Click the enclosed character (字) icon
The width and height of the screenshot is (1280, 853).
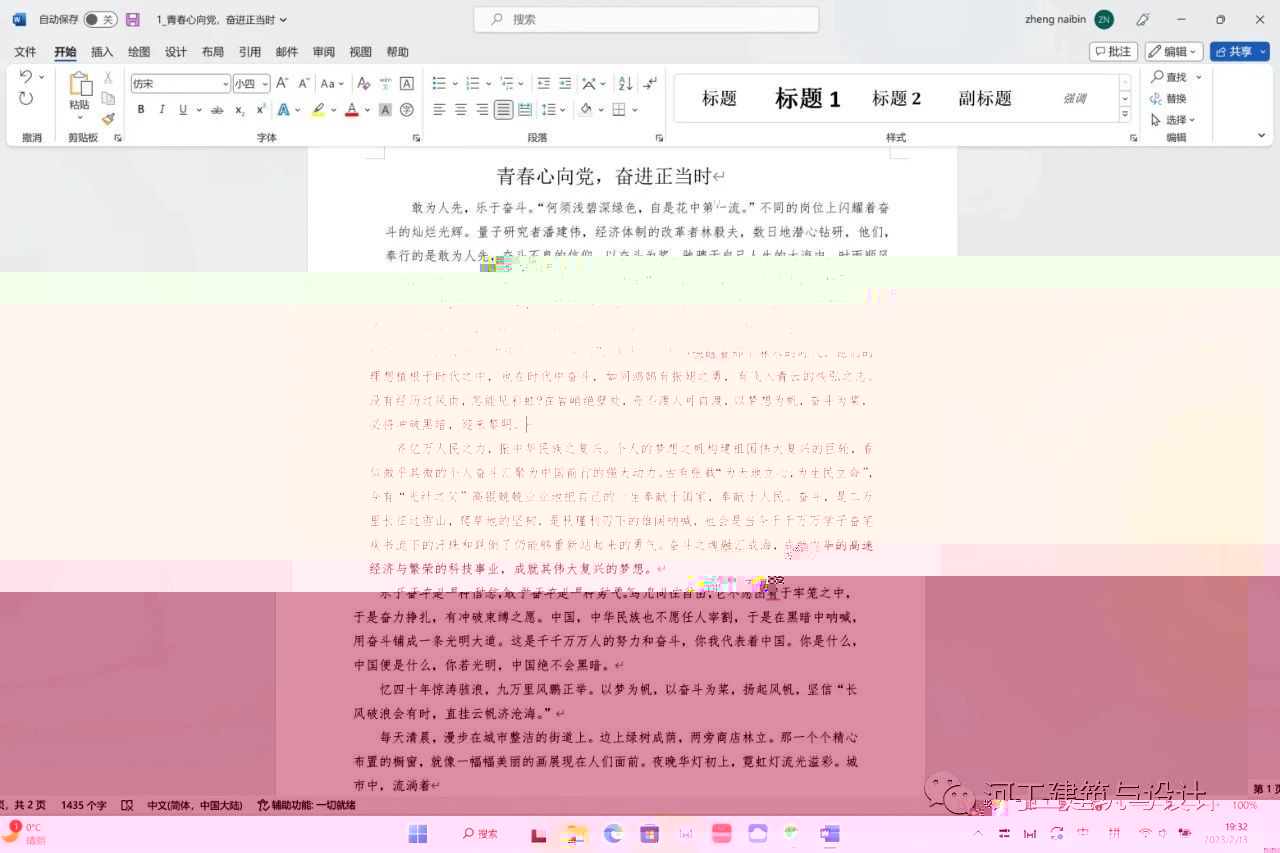coord(407,110)
